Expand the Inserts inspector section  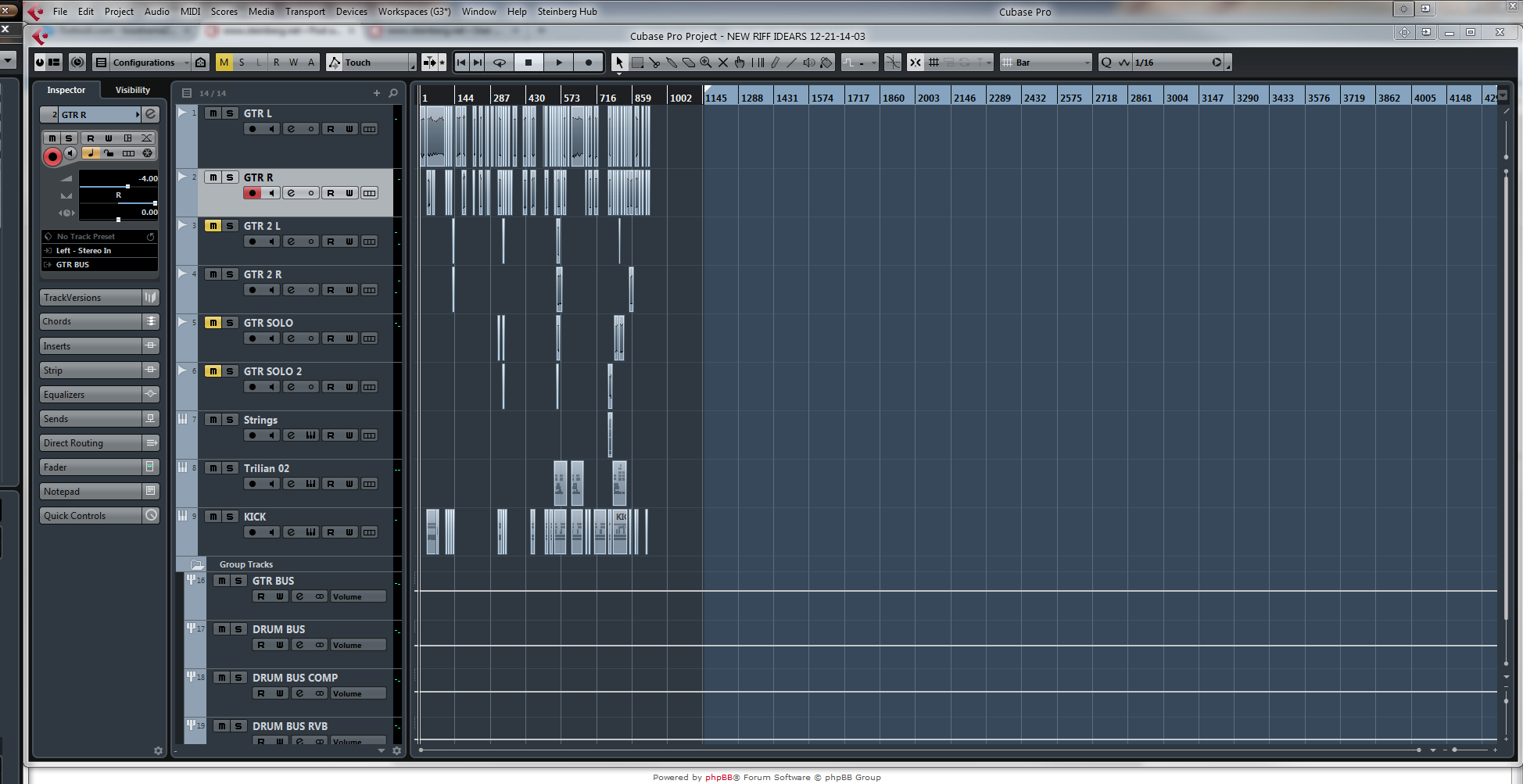99,346
